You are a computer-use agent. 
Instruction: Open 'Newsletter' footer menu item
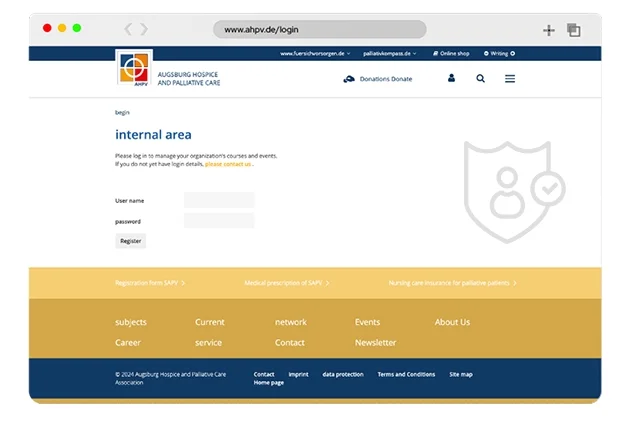[x=375, y=342]
